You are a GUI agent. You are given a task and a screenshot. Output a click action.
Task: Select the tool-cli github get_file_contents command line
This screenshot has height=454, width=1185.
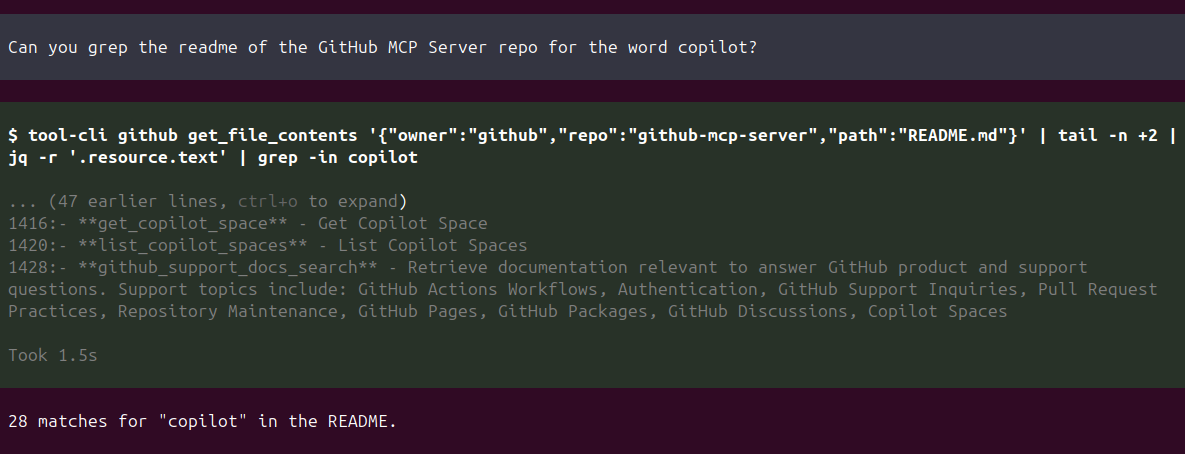point(592,135)
